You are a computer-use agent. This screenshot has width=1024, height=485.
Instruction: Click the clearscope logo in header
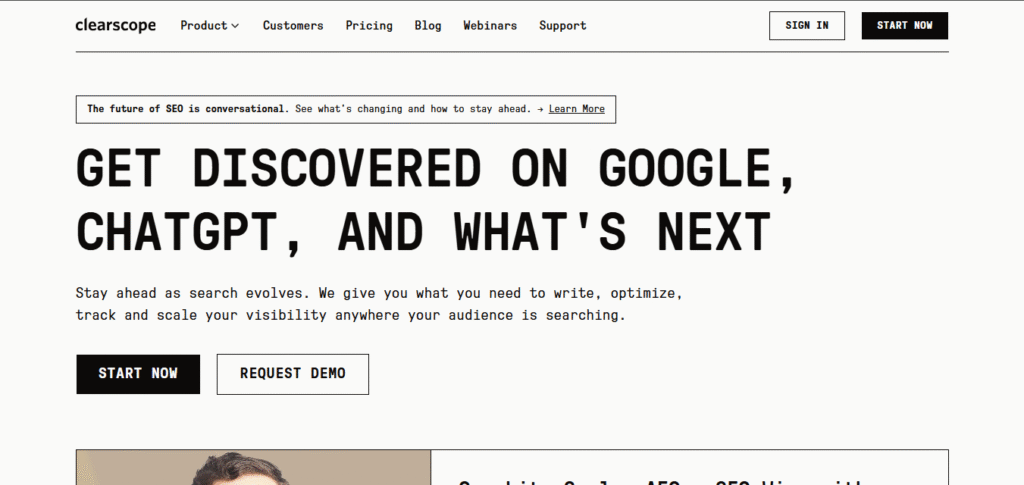click(115, 25)
